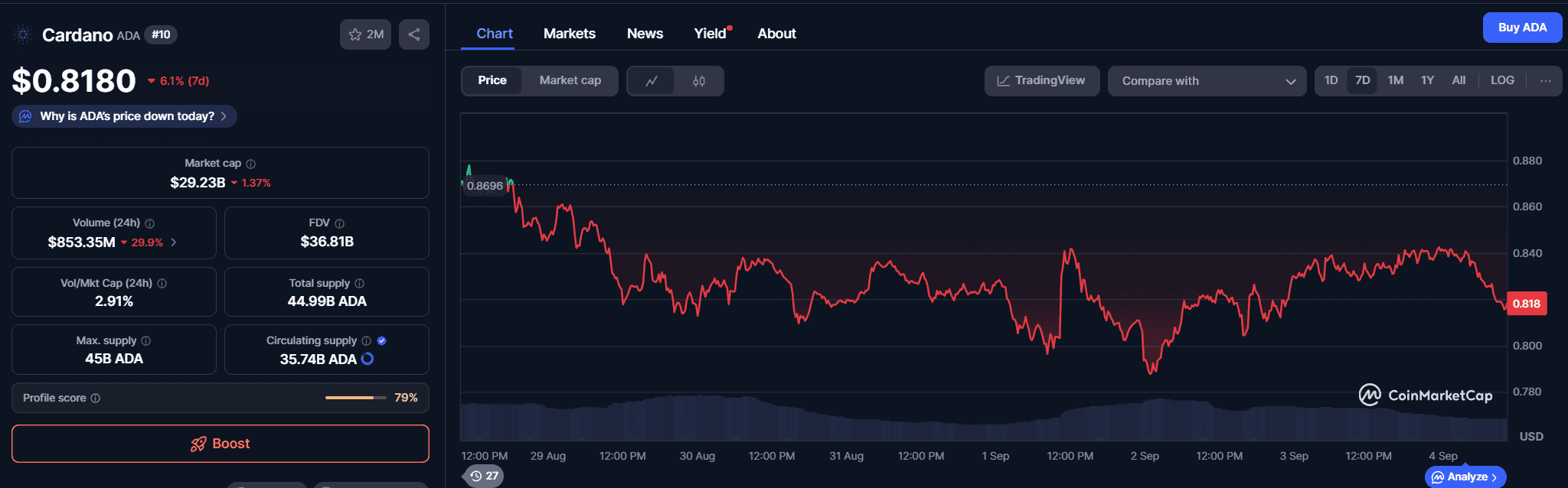Share Cardano page using share icon

click(x=414, y=34)
